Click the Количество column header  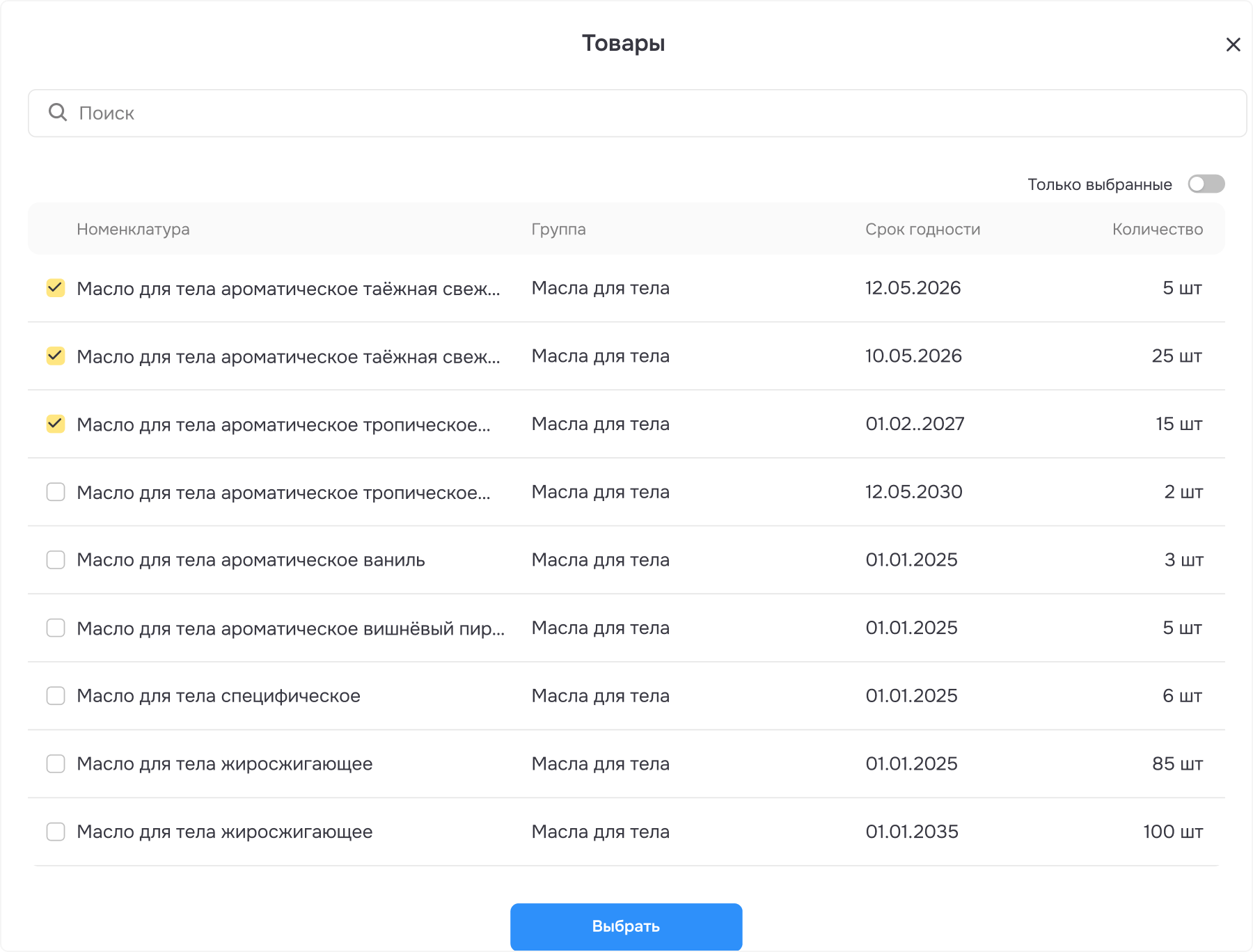1157,229
